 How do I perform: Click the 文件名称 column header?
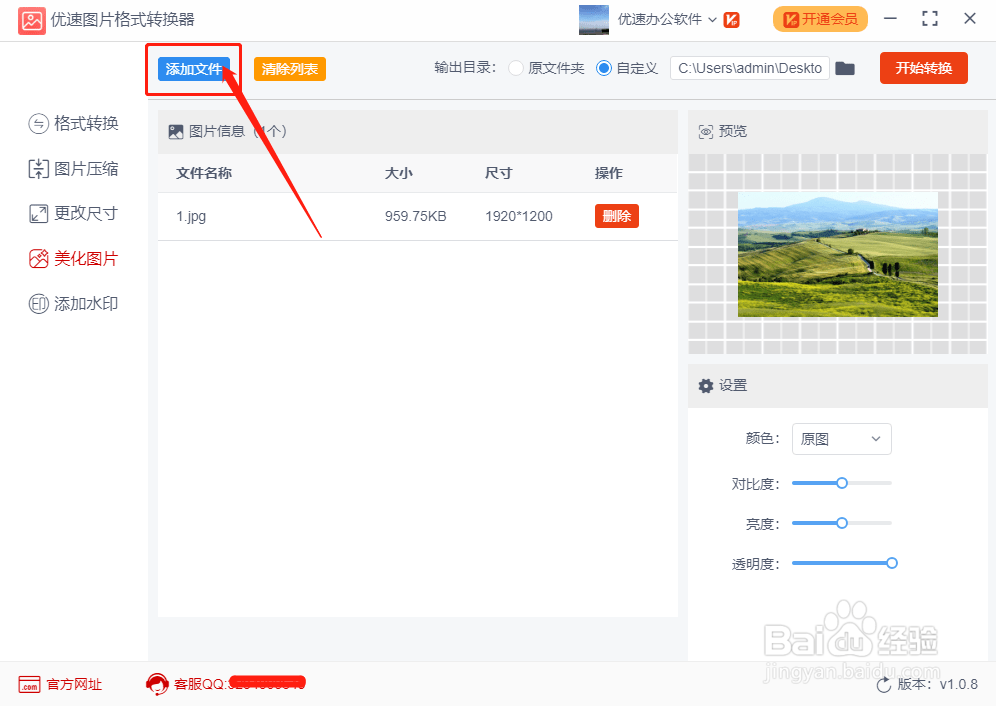(204, 173)
